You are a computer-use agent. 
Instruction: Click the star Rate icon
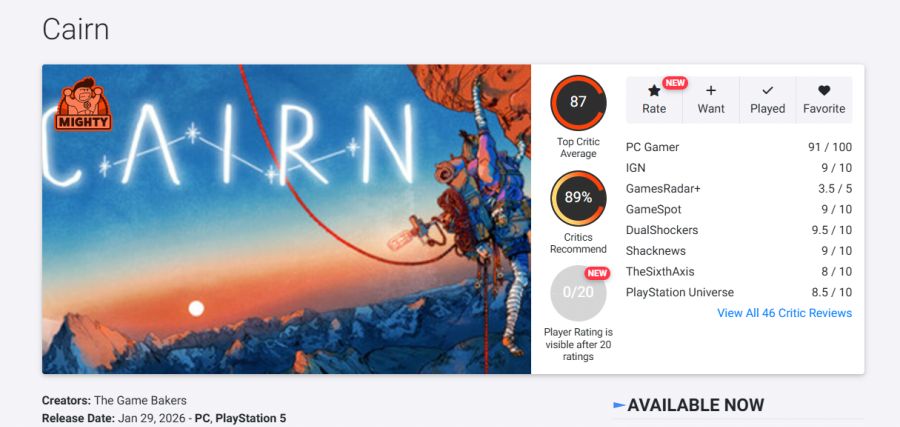(x=654, y=91)
